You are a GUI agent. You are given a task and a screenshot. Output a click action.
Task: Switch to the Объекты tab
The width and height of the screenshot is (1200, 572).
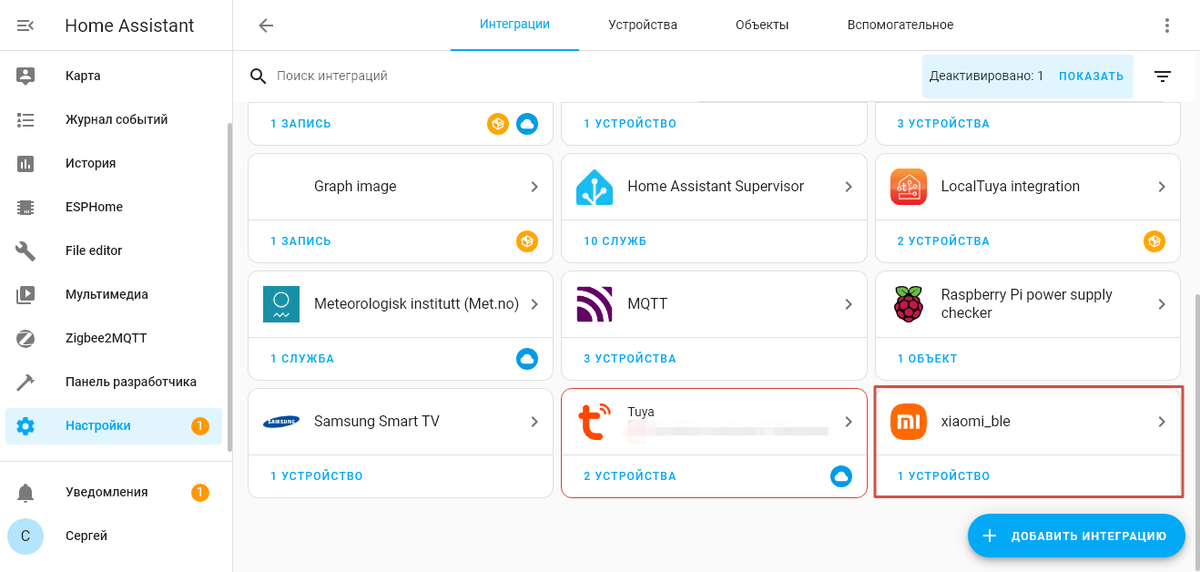click(x=762, y=25)
